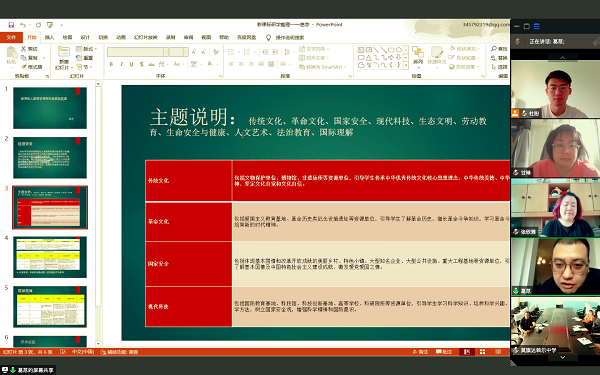The image size is (600, 375).
Task: Click the 快速样式 Quick Styles button
Action: [x=437, y=56]
